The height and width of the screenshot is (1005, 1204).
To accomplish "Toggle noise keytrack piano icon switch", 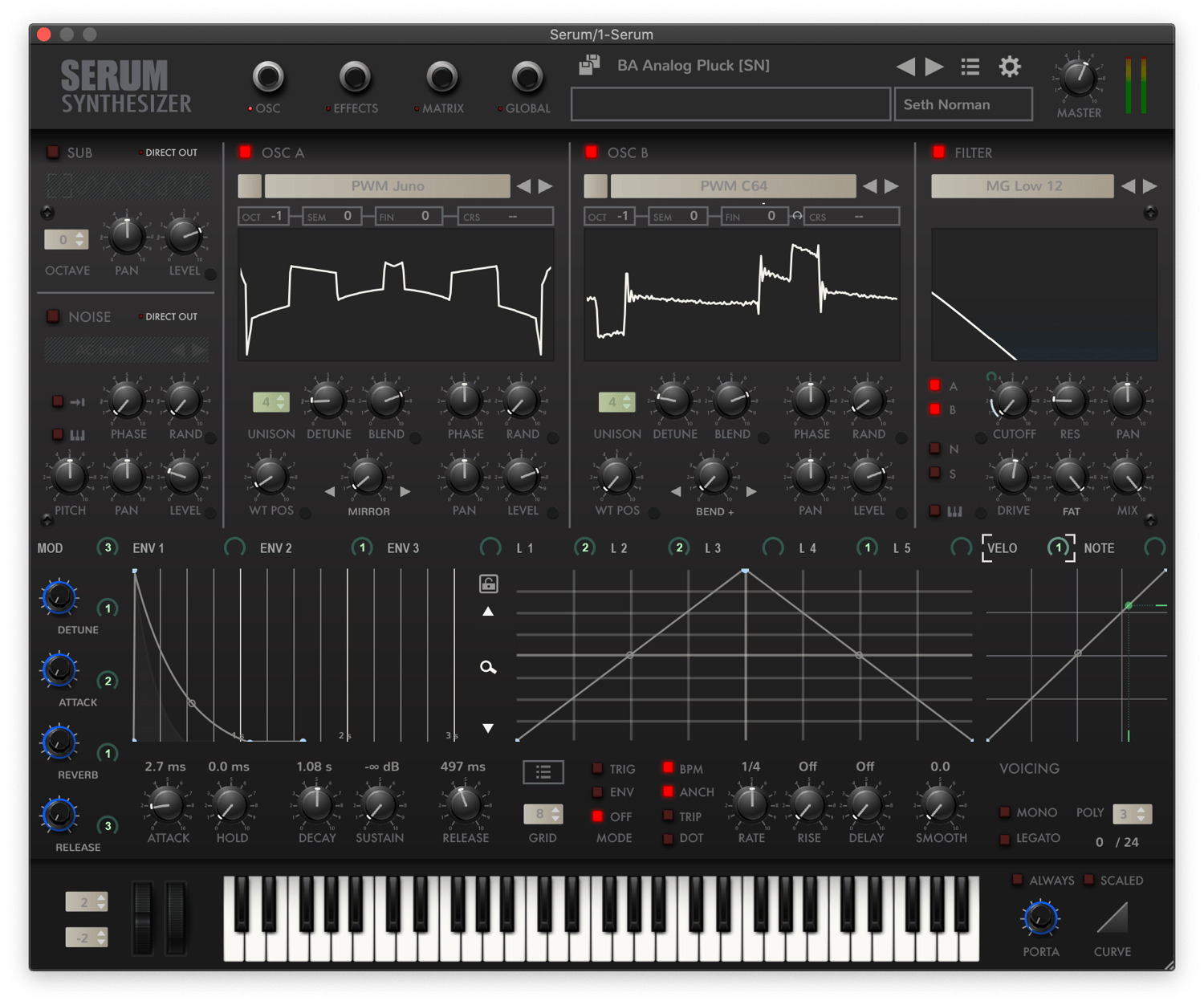I will 58,434.
